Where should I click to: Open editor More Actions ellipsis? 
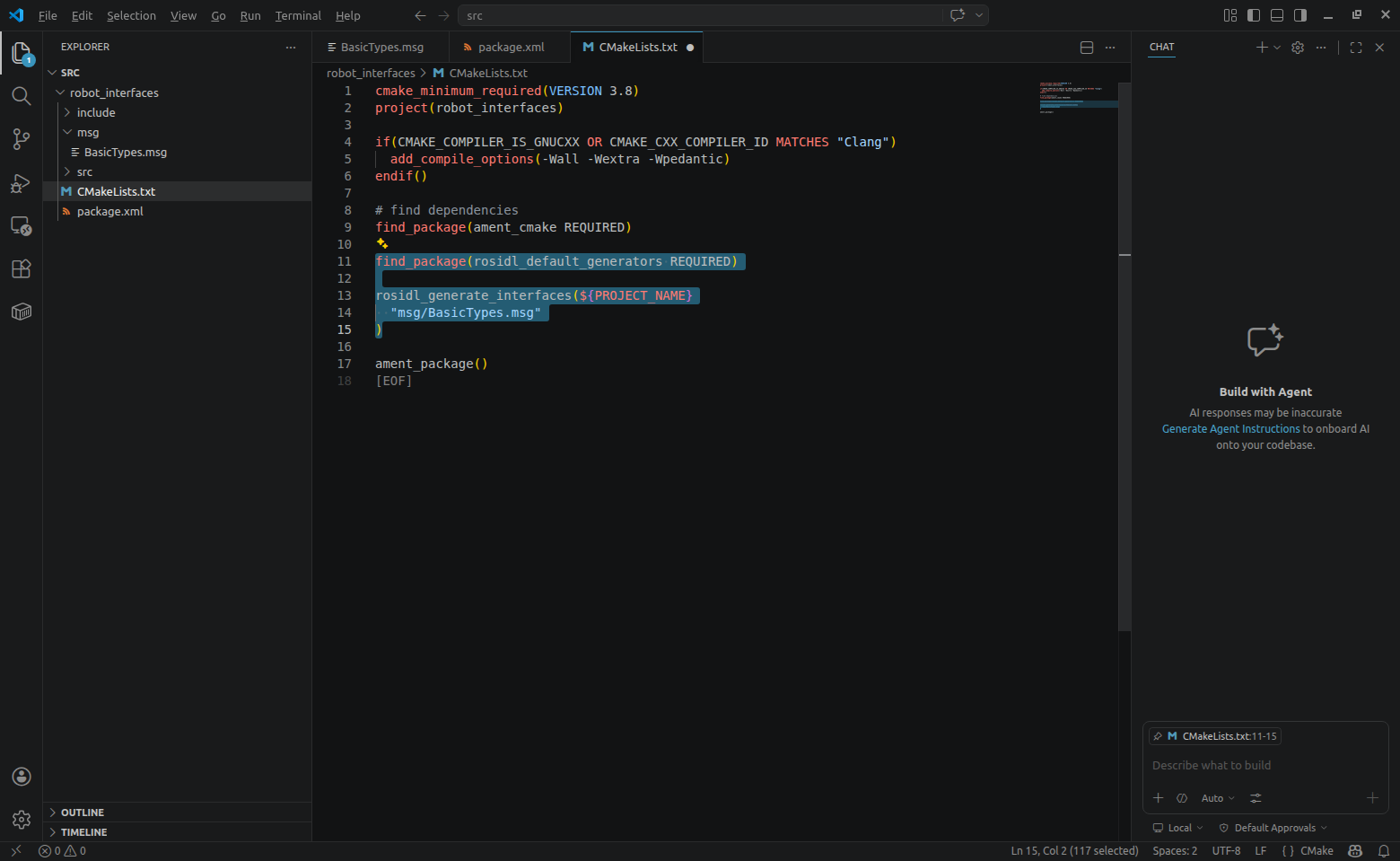[1110, 48]
